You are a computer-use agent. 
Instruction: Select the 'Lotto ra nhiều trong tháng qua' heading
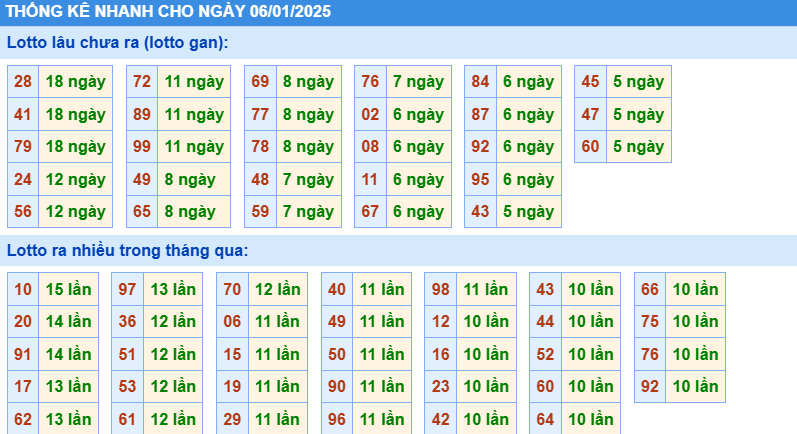tap(127, 250)
